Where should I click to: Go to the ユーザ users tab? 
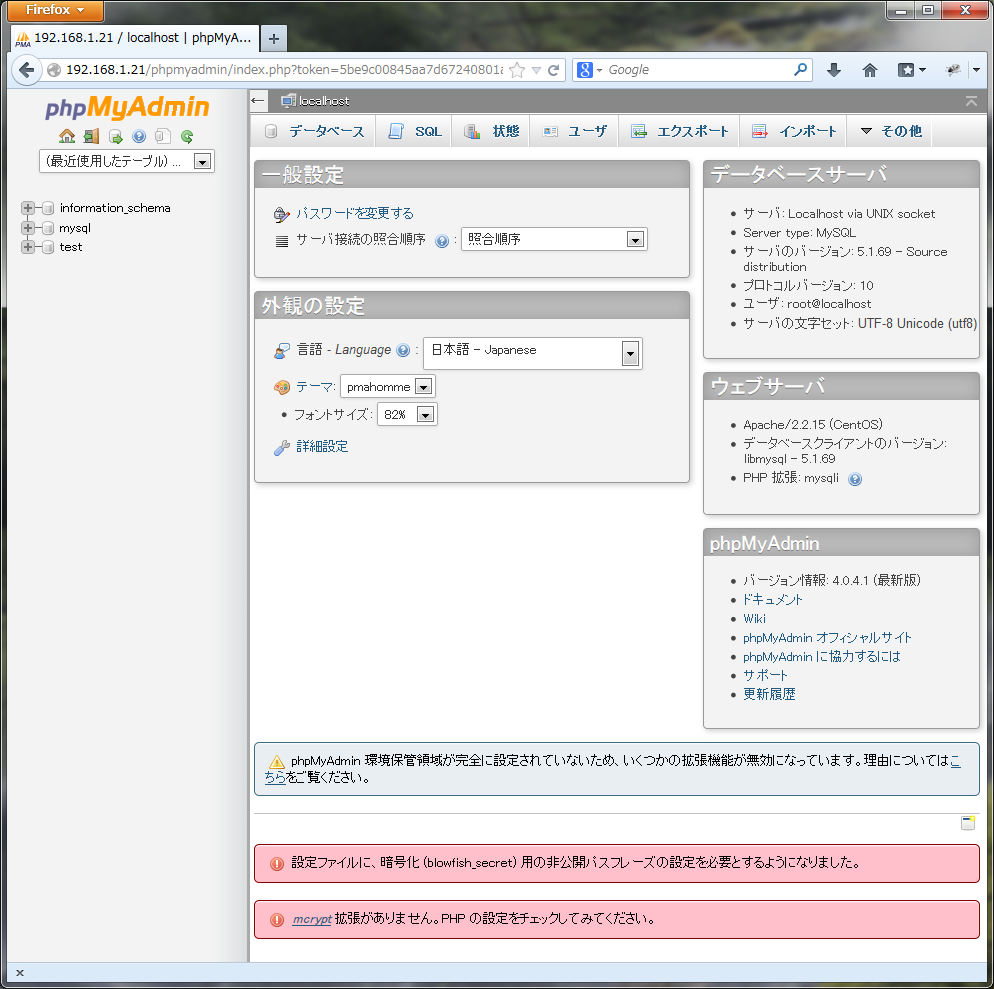click(574, 131)
